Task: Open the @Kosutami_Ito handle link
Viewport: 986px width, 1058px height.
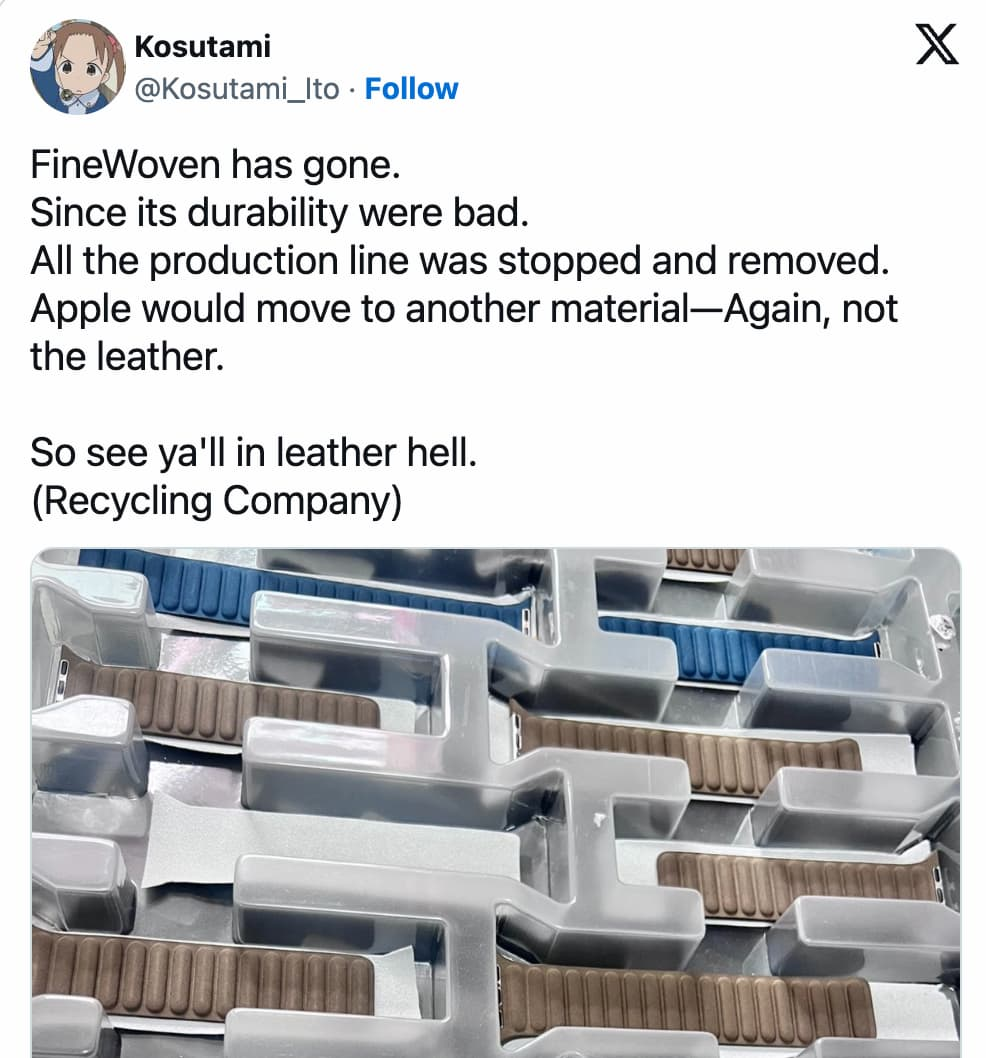Action: [237, 89]
